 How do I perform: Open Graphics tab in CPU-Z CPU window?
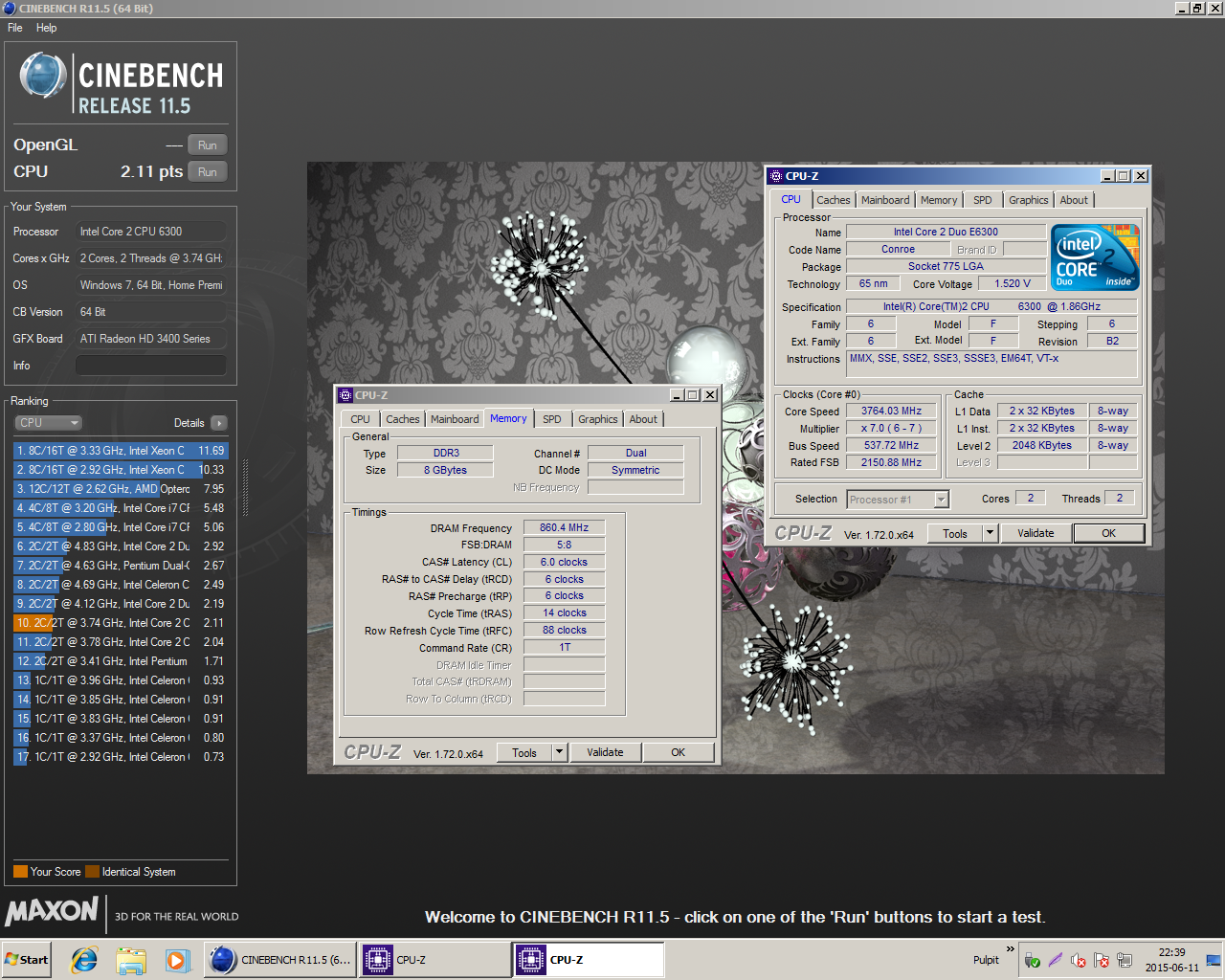coord(1029,200)
